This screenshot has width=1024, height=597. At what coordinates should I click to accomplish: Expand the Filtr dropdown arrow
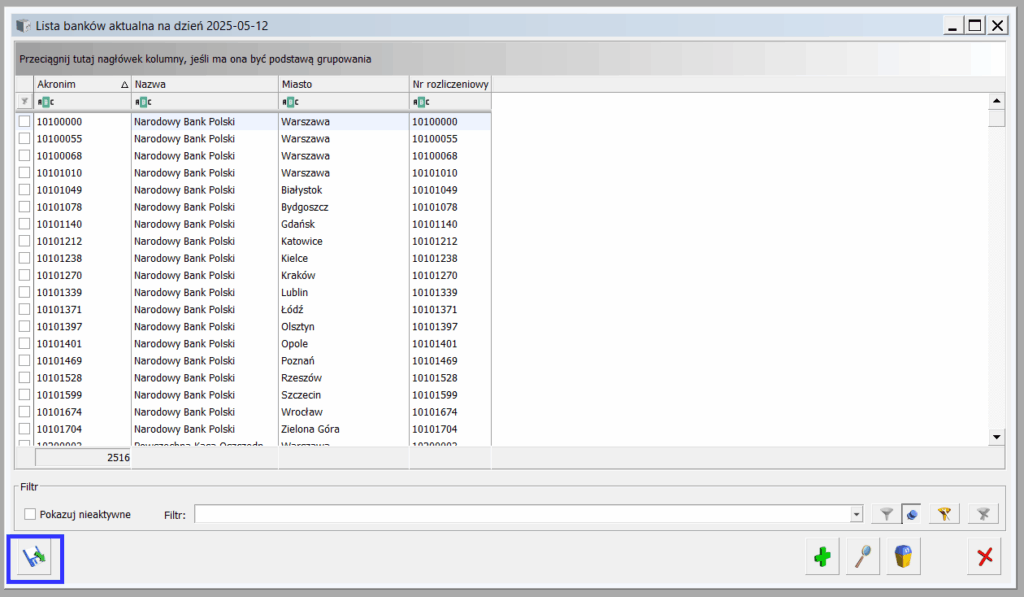point(856,514)
